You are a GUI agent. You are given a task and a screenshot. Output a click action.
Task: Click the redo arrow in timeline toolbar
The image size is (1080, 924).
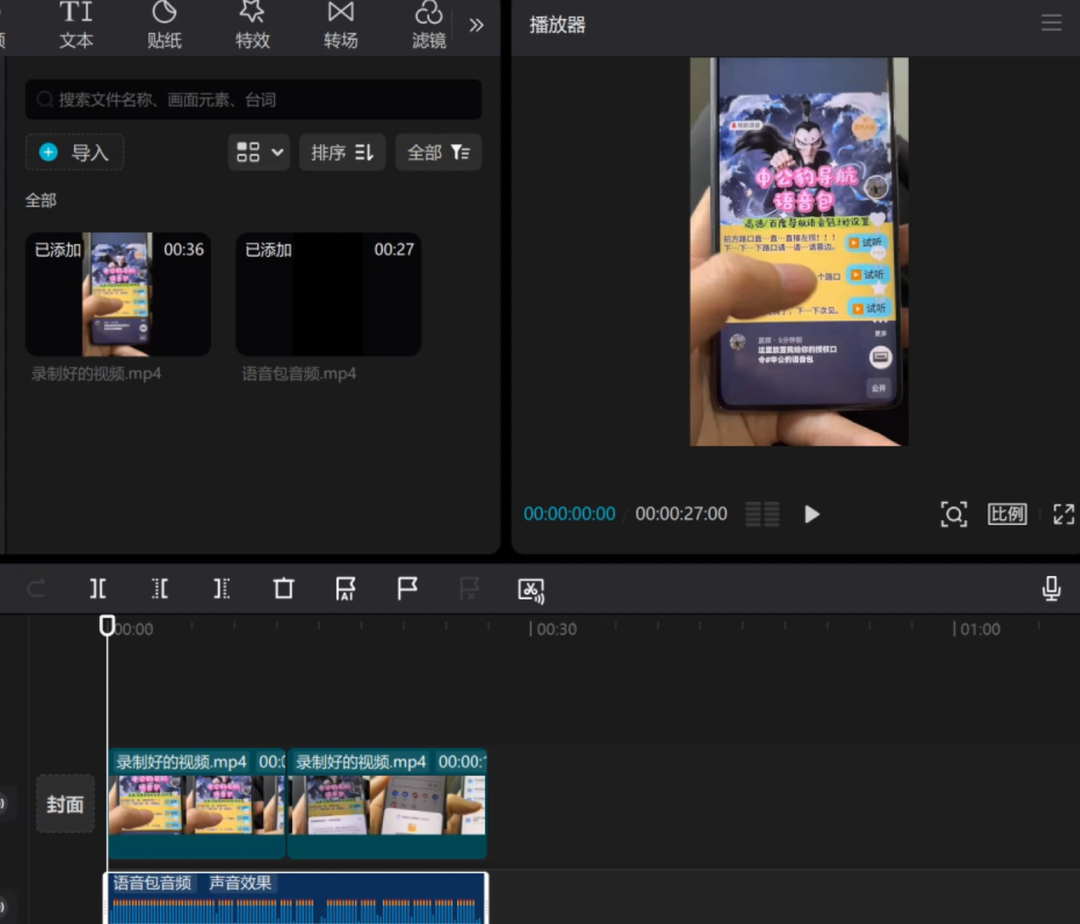pyautogui.click(x=36, y=589)
